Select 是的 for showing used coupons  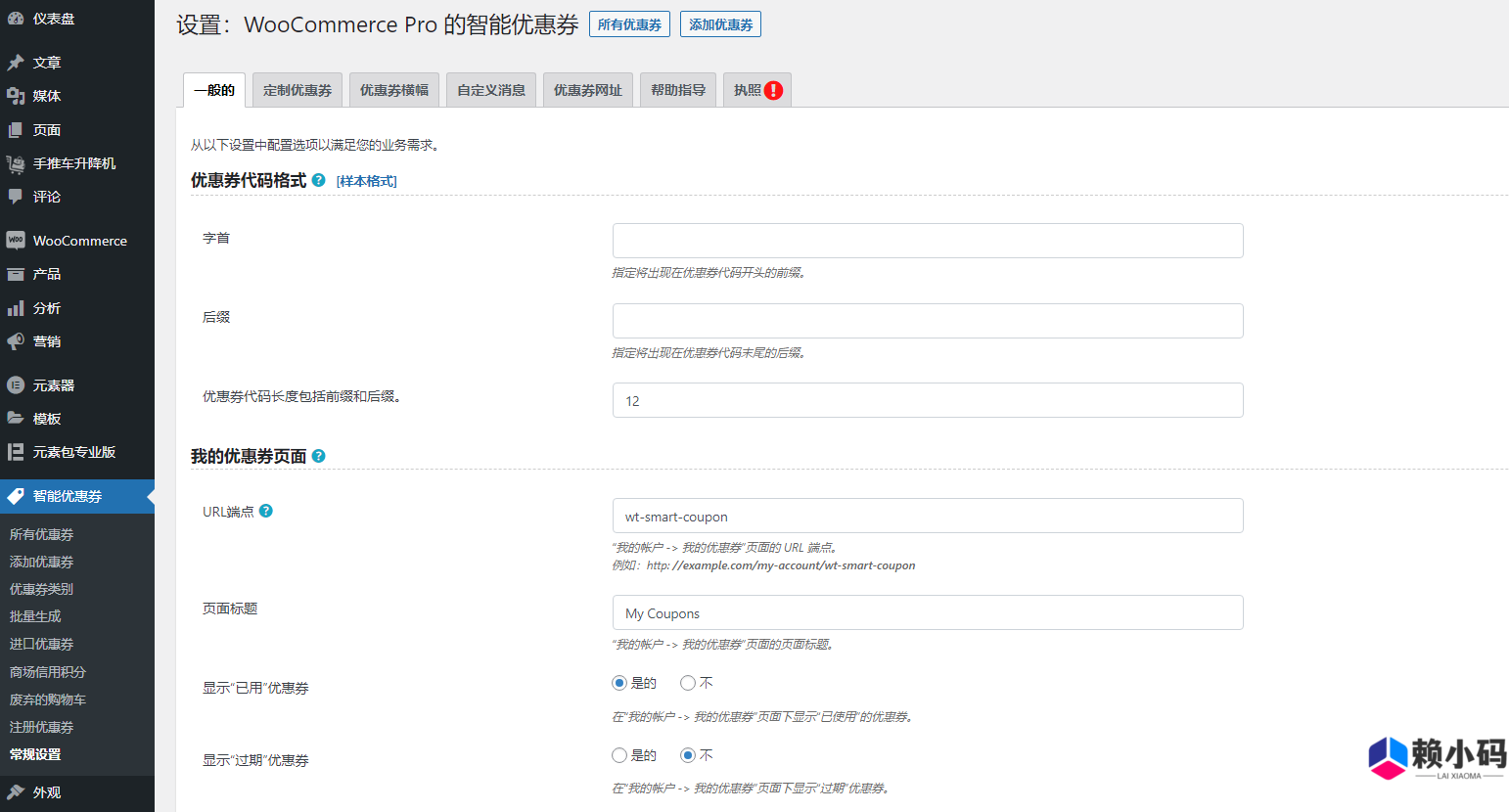(619, 683)
